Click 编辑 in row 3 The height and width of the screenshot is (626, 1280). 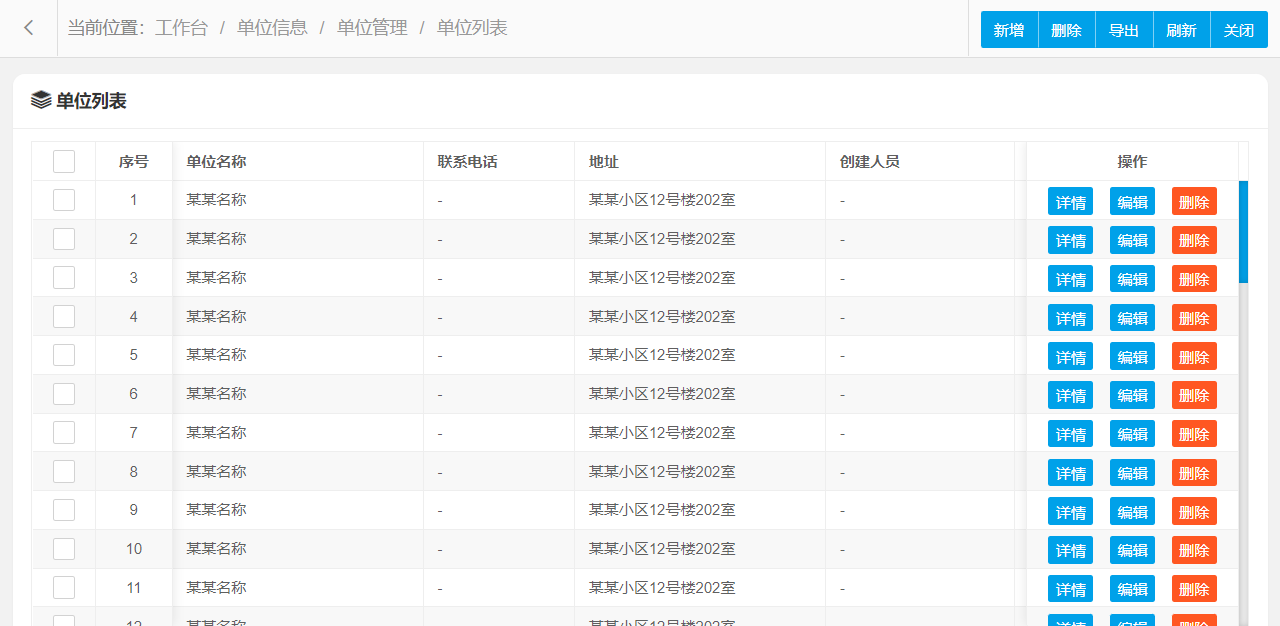point(1132,279)
